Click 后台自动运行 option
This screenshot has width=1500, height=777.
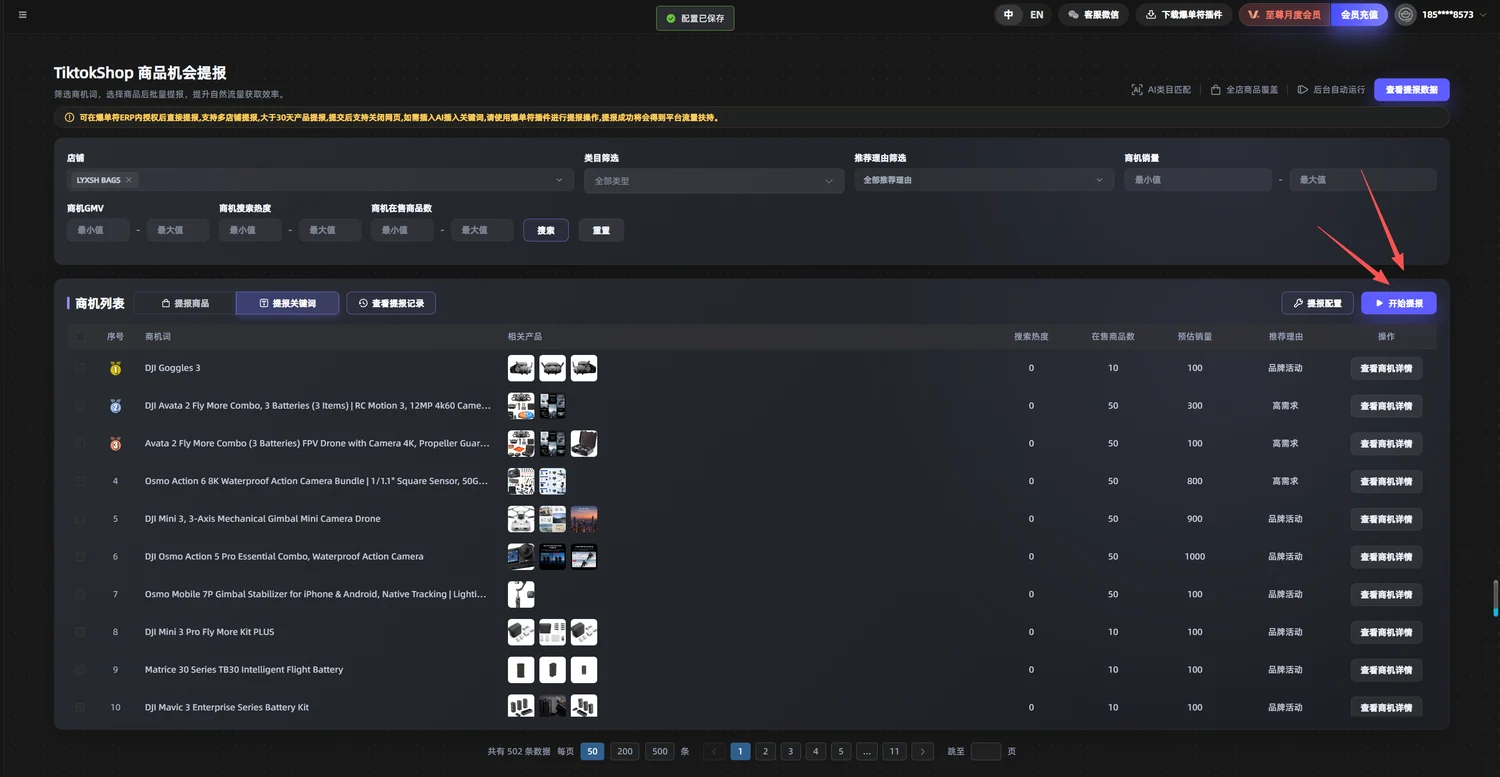coord(1331,90)
